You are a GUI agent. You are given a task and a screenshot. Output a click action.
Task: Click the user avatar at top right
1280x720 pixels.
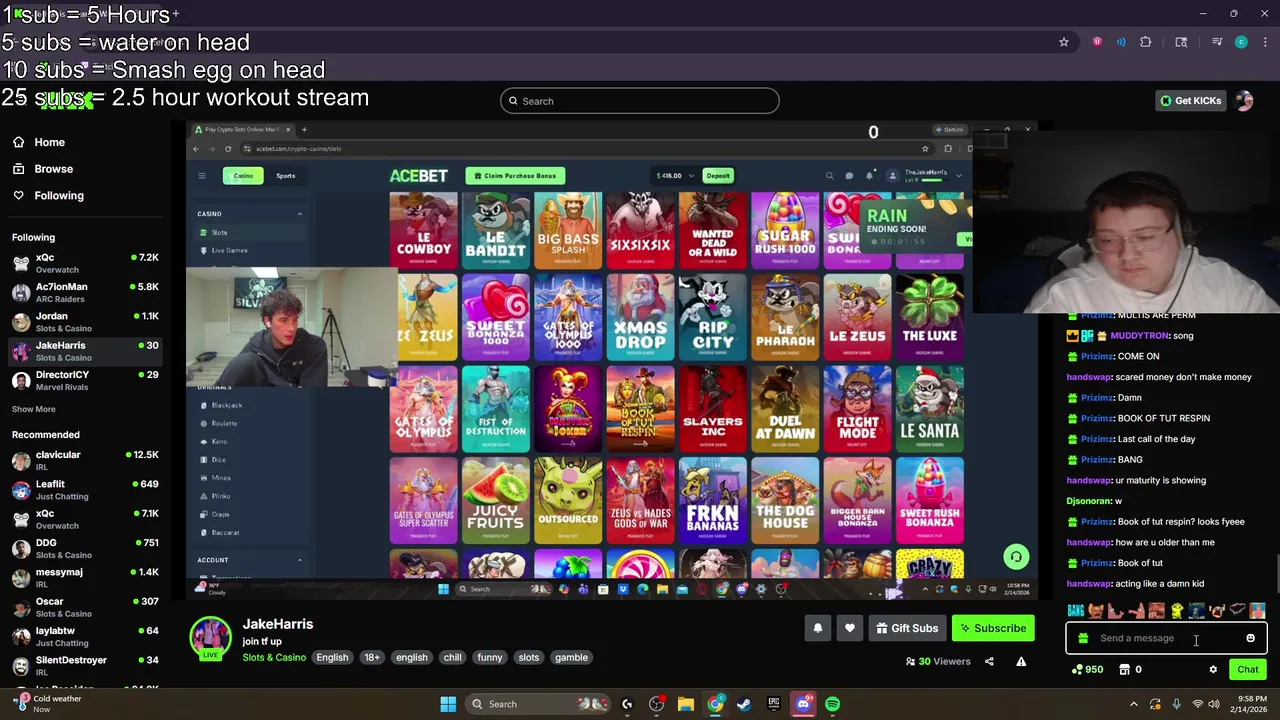click(x=1244, y=101)
